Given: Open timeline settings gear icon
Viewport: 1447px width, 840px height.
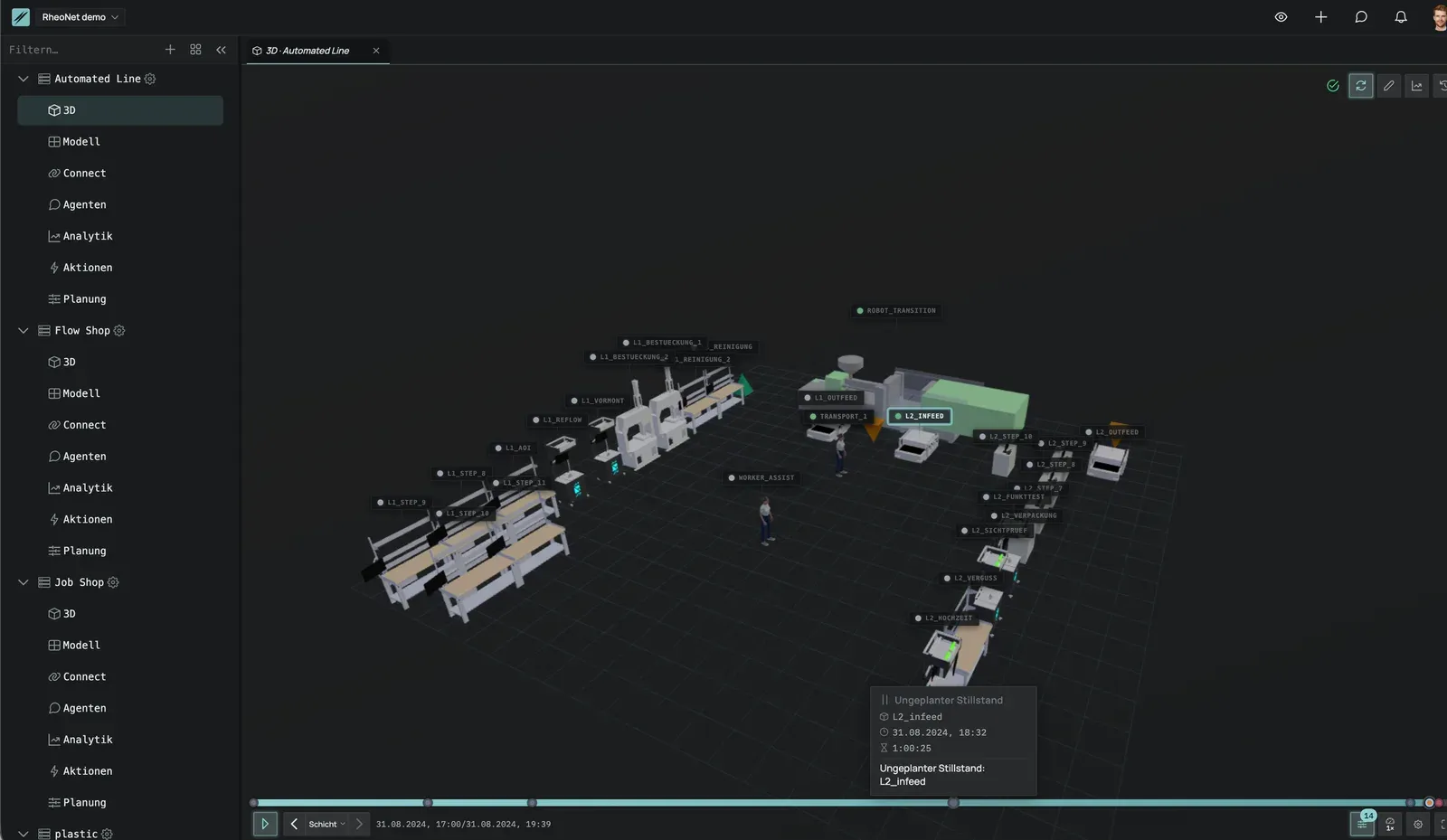Looking at the screenshot, I should point(1418,824).
